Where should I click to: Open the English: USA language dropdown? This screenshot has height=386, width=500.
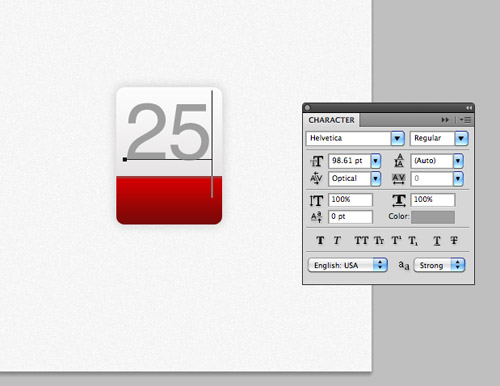click(x=347, y=265)
